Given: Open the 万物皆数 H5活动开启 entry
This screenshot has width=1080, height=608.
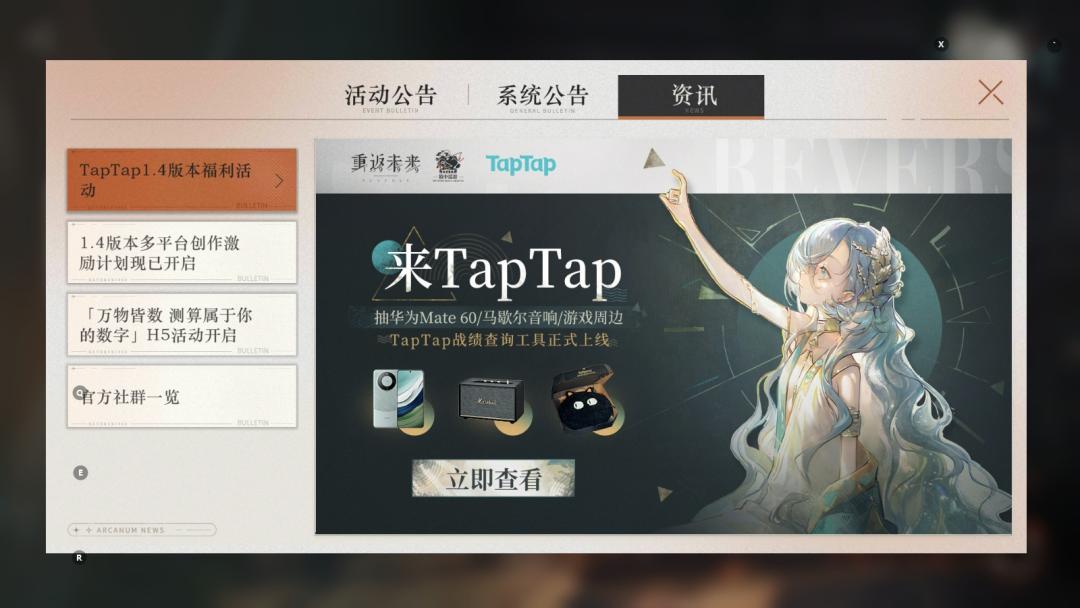Looking at the screenshot, I should (181, 325).
